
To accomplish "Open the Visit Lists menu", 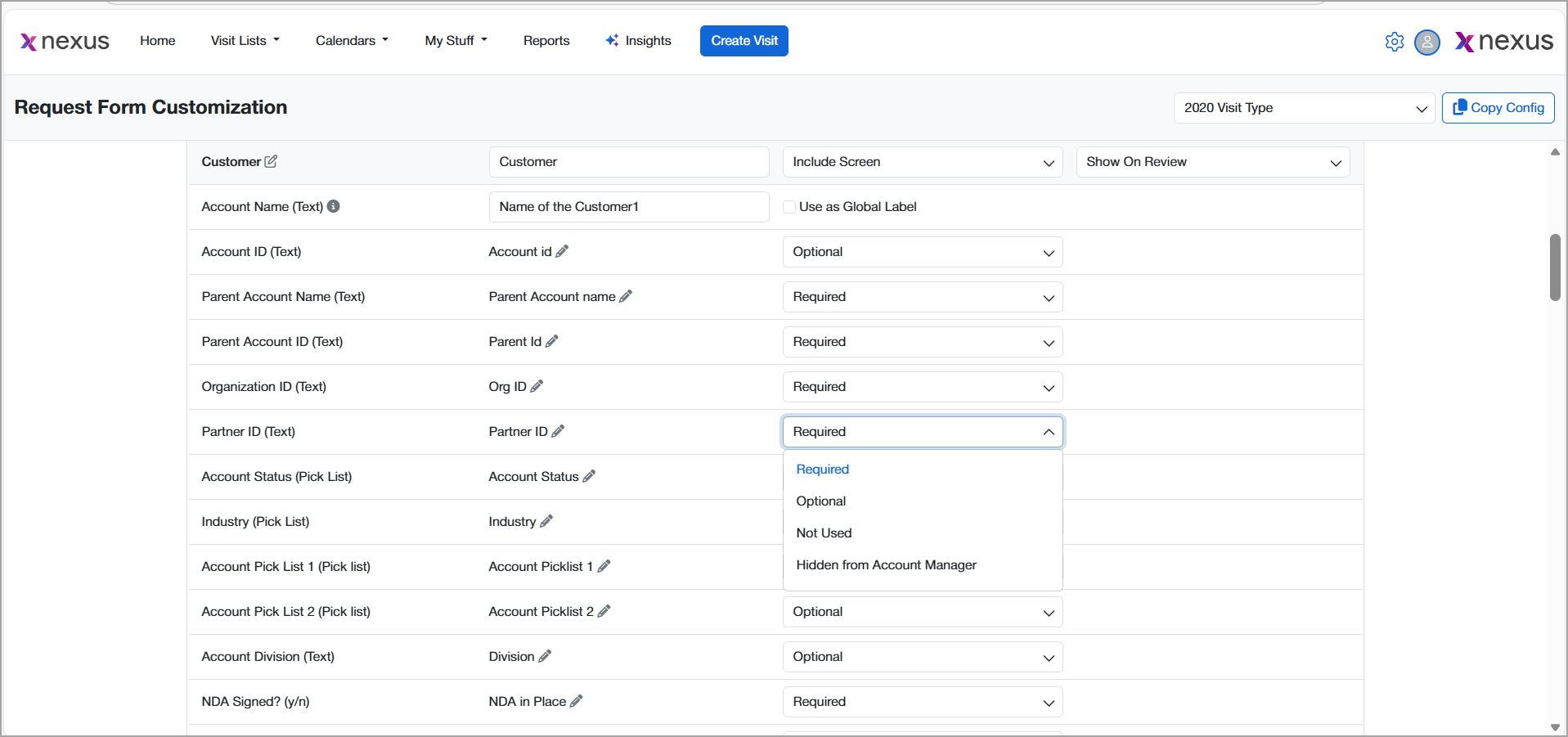I will pyautogui.click(x=245, y=41).
